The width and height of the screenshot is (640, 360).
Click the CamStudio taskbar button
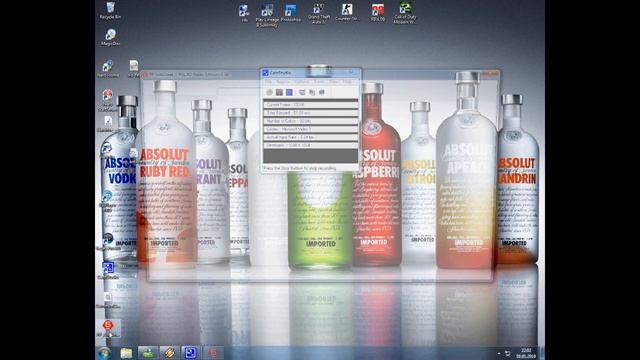click(191, 353)
